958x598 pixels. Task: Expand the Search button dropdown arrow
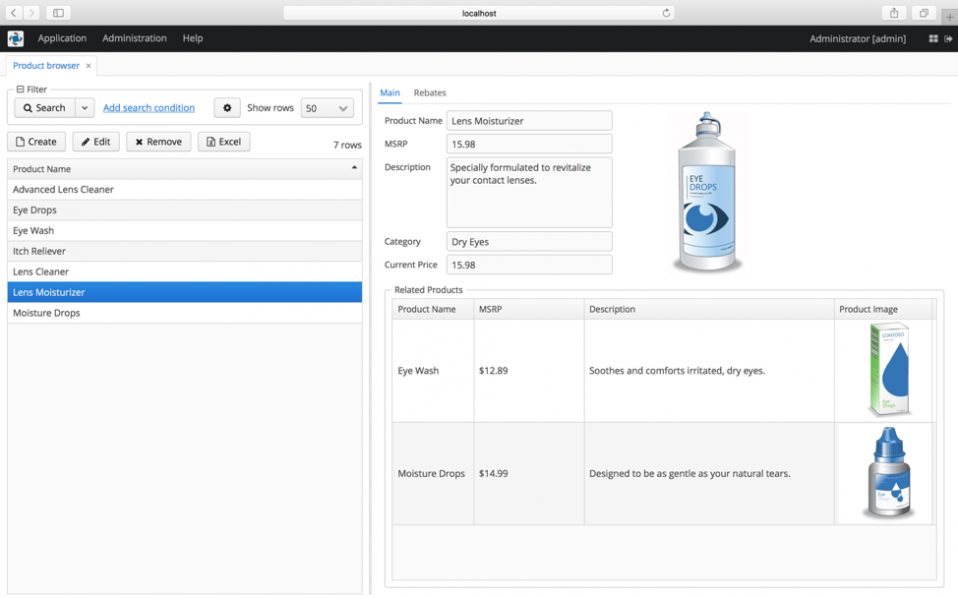[x=85, y=108]
